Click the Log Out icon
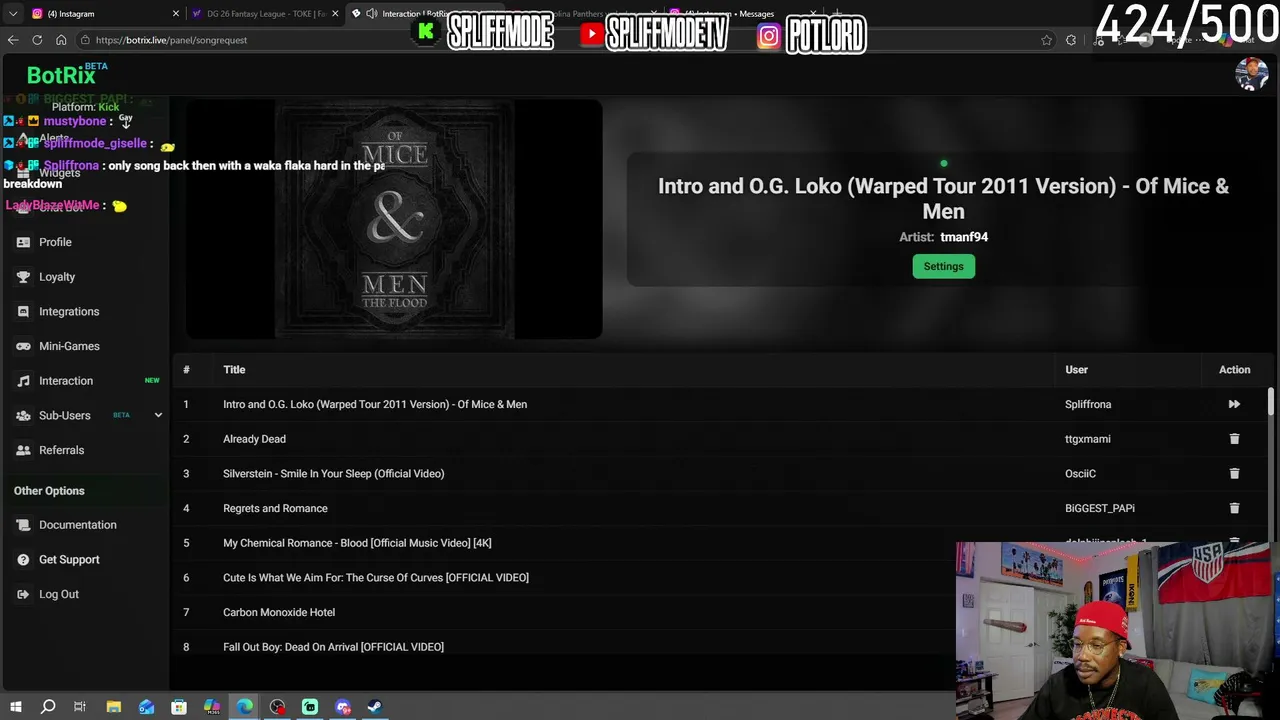Screen dimensions: 1280x720 (23, 594)
